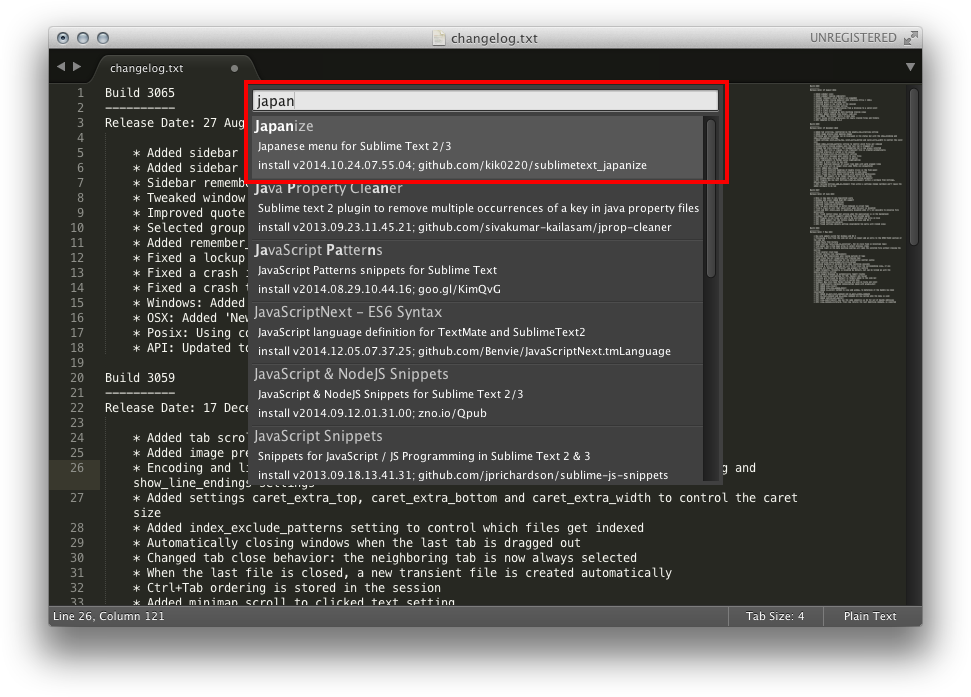Select the Japanize package entry

click(480, 144)
